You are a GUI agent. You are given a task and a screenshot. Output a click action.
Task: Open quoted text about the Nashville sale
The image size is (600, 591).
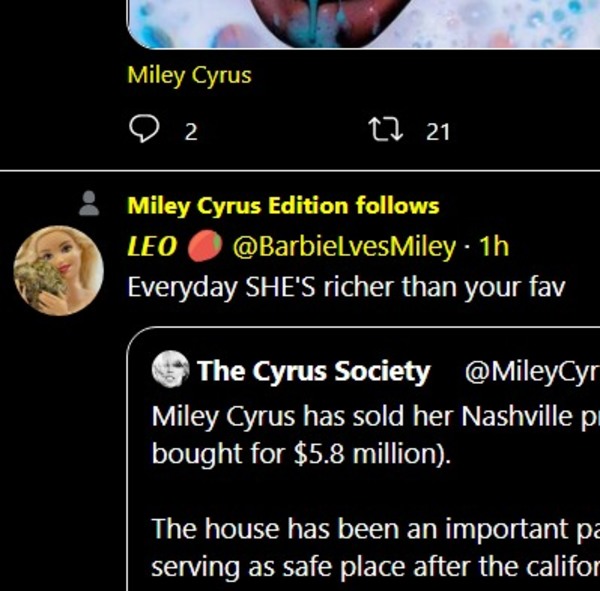[x=374, y=416]
